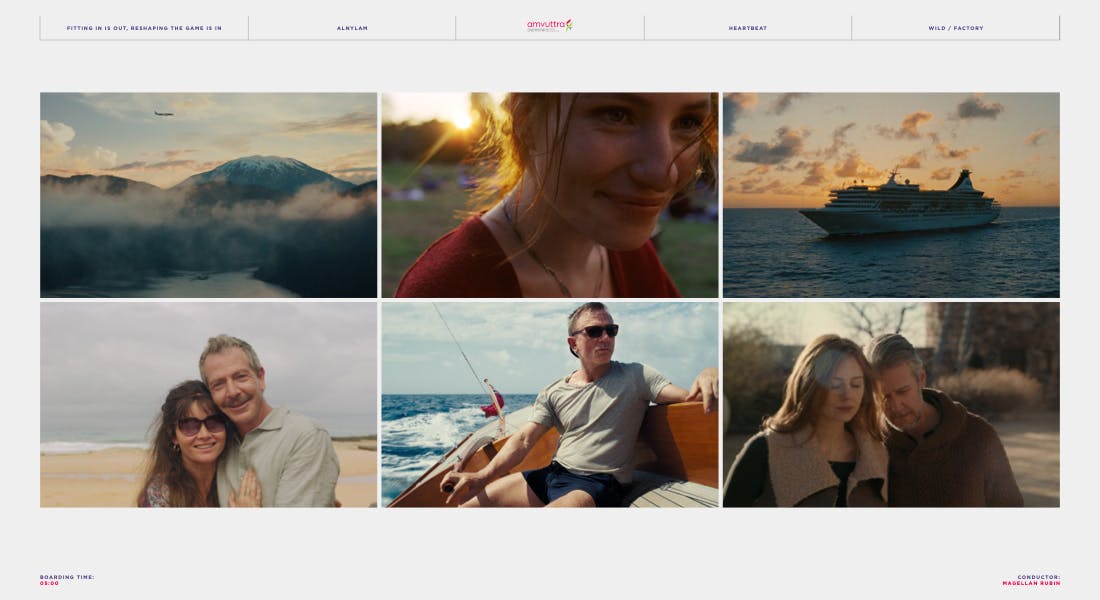Open the cruise ship sunset thumbnail
This screenshot has height=600, width=1100.
(x=891, y=195)
